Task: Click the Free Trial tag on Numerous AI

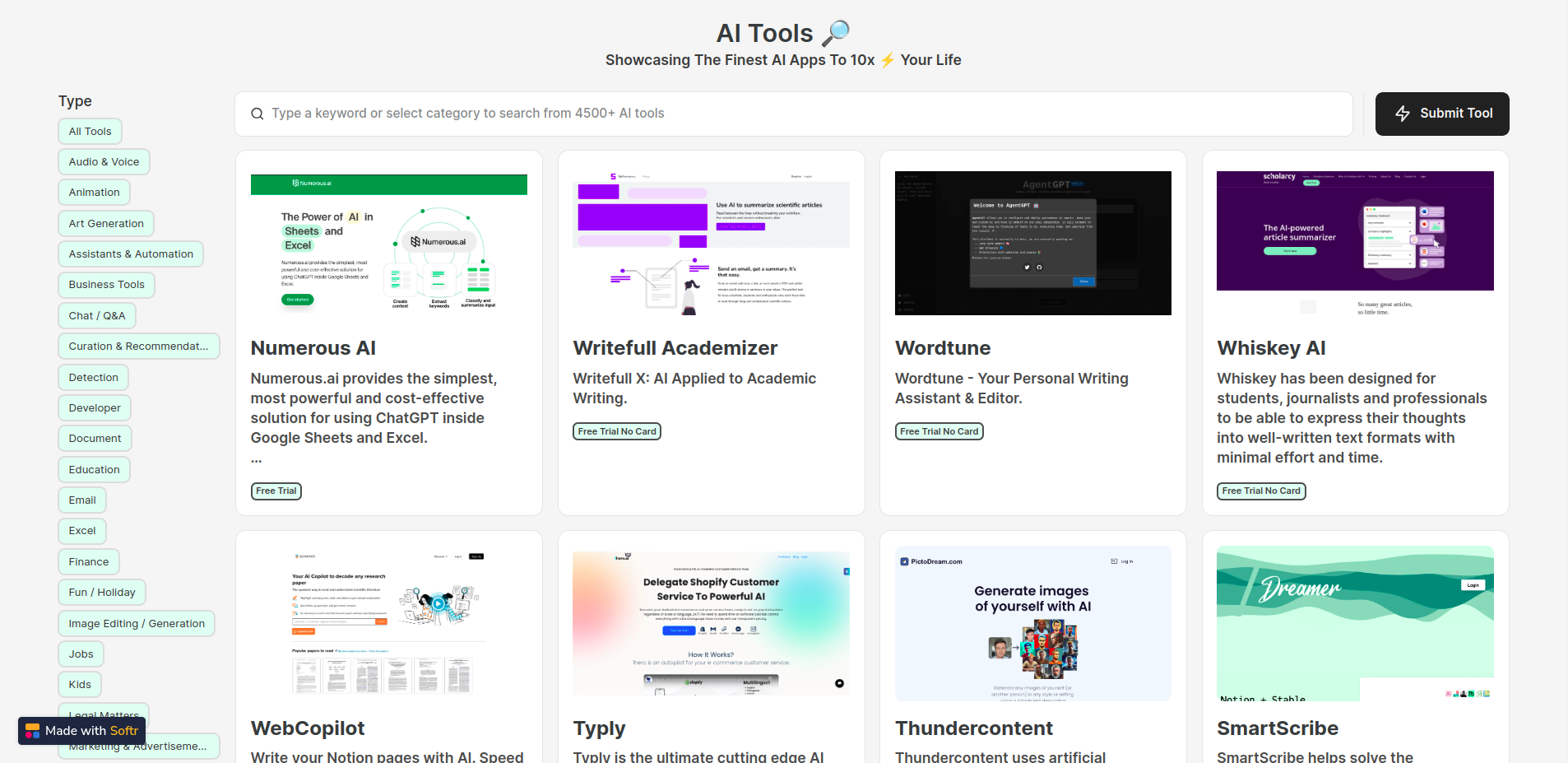Action: [276, 491]
